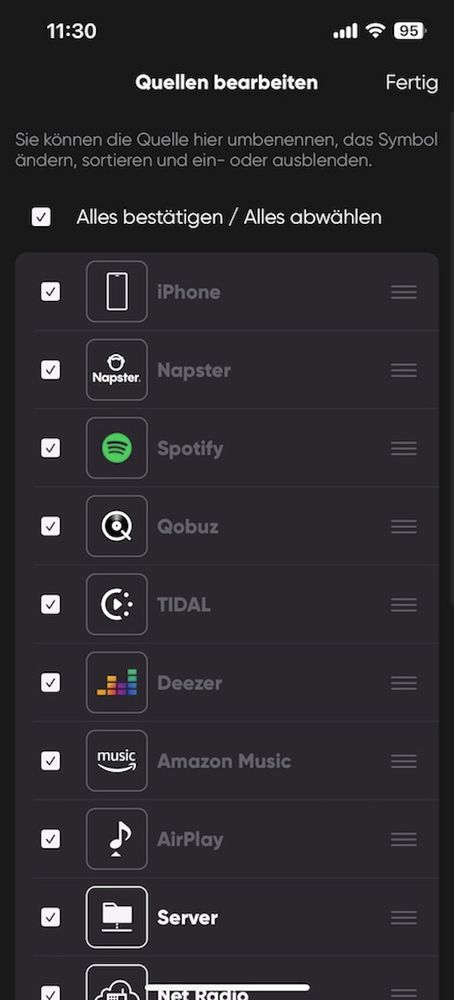Uncheck the Spotify source checkbox

(x=50, y=448)
